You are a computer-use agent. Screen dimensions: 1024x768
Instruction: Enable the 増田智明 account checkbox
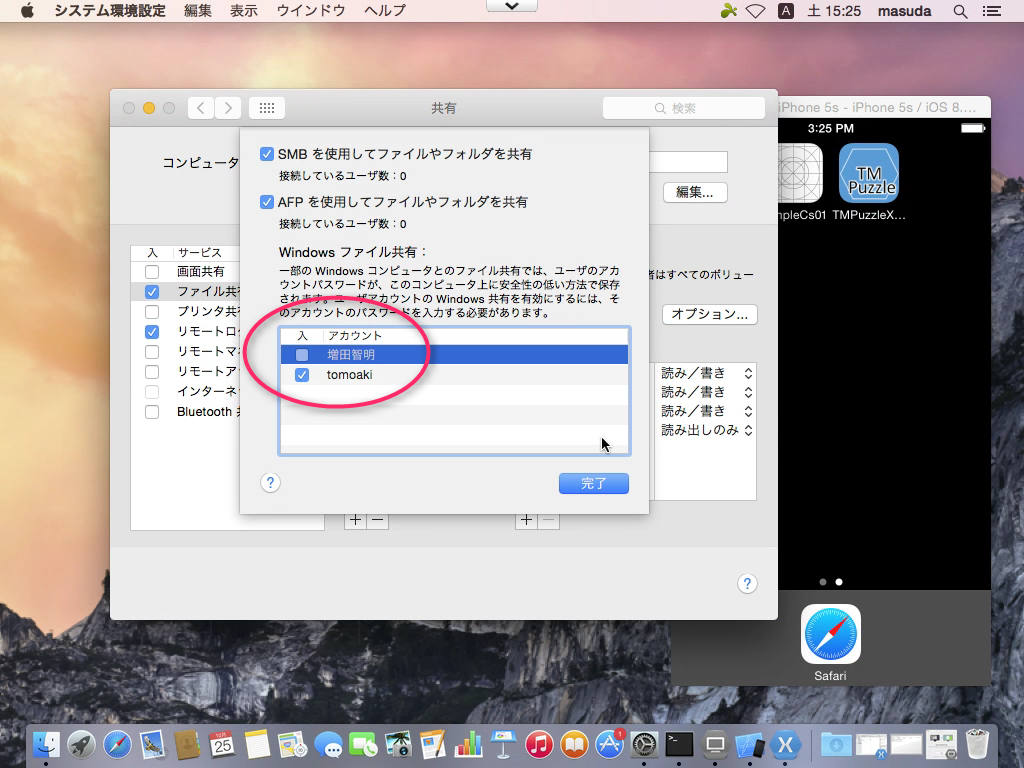pyautogui.click(x=302, y=355)
